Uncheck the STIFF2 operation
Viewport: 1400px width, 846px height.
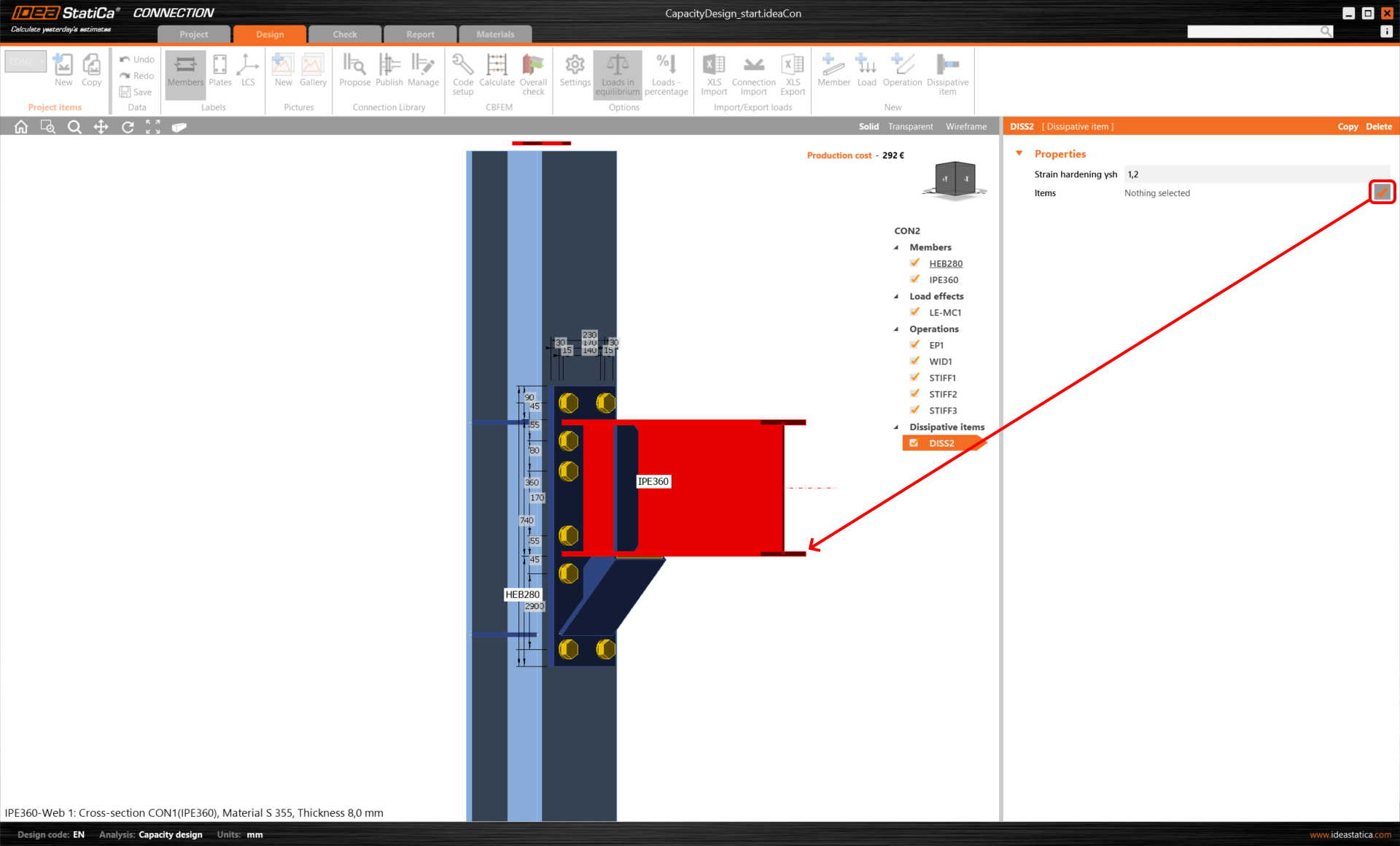click(x=915, y=393)
